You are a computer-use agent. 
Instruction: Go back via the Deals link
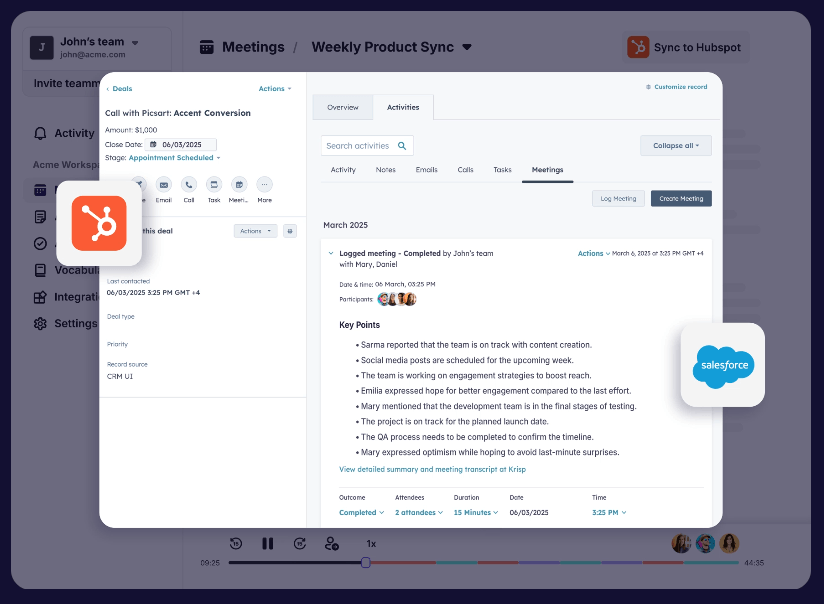pos(119,89)
